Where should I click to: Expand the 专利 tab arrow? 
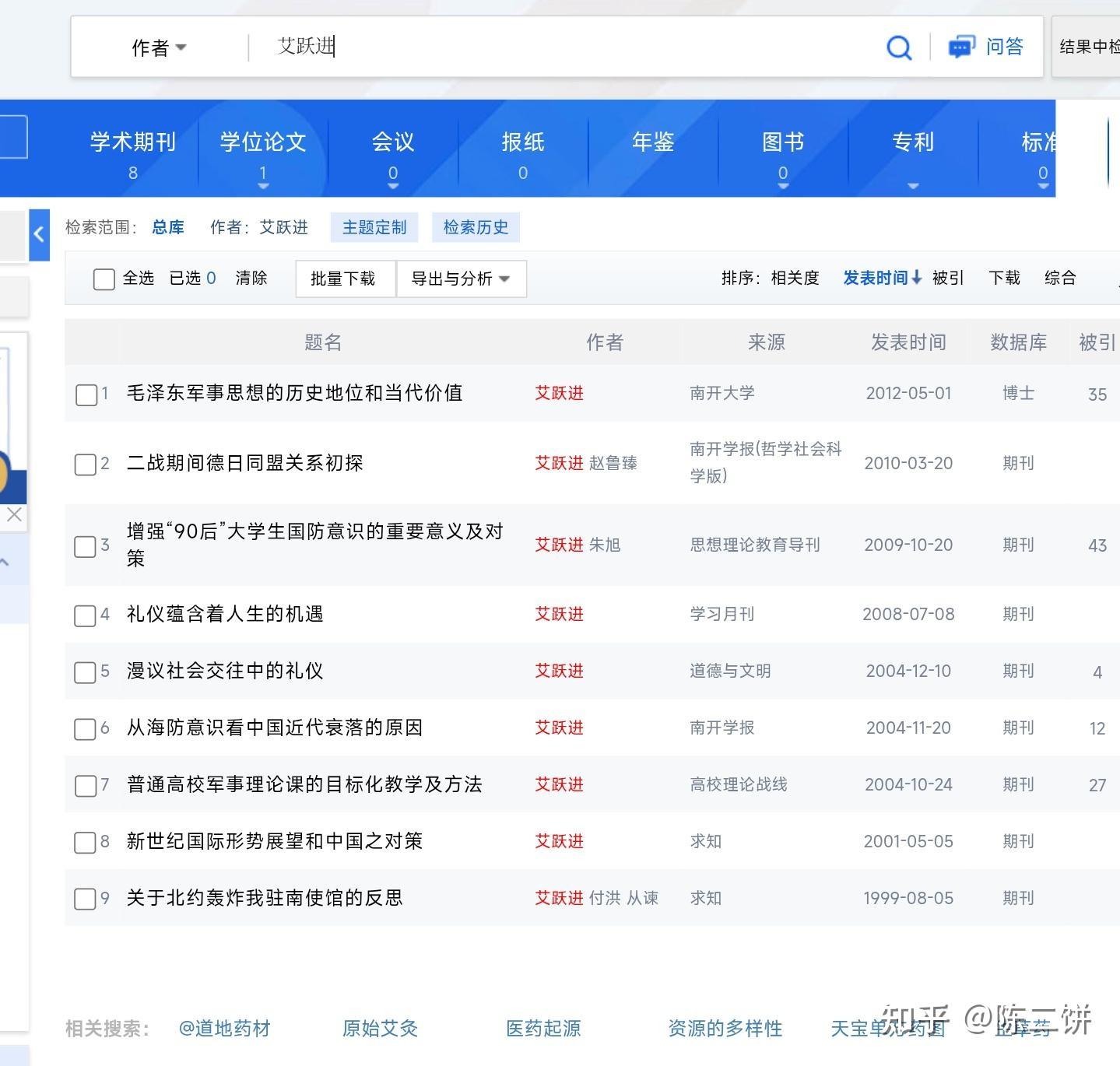(x=913, y=186)
